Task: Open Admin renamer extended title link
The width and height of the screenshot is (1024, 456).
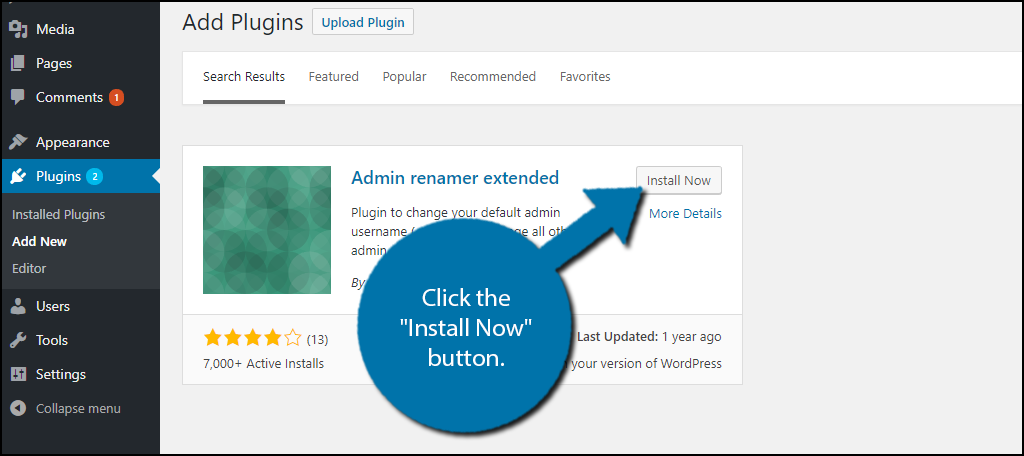Action: 455,177
